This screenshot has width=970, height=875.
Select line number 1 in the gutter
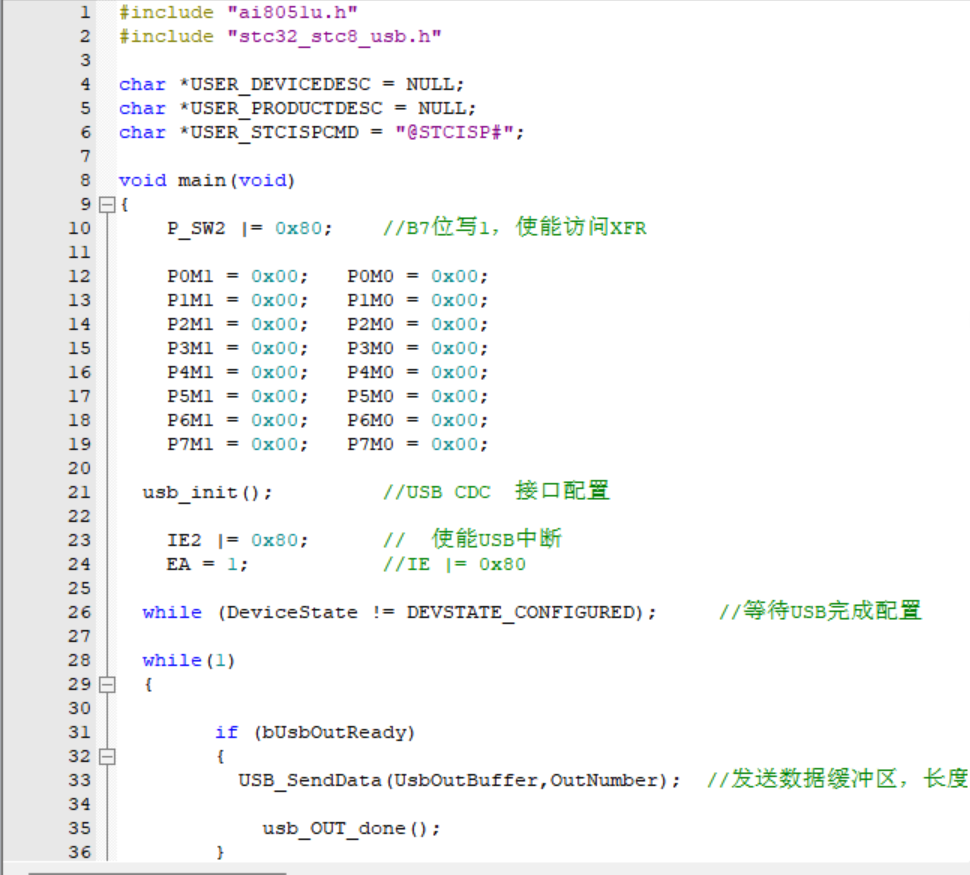point(84,13)
